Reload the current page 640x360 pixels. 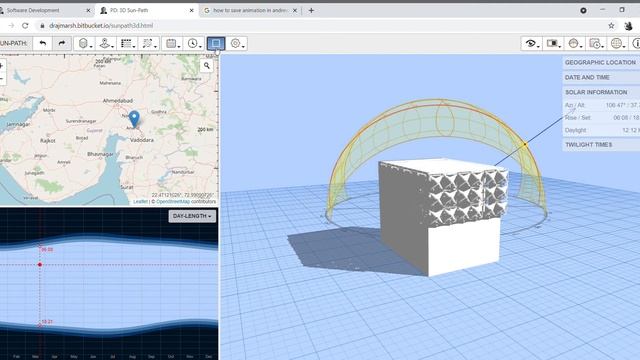coord(25,26)
